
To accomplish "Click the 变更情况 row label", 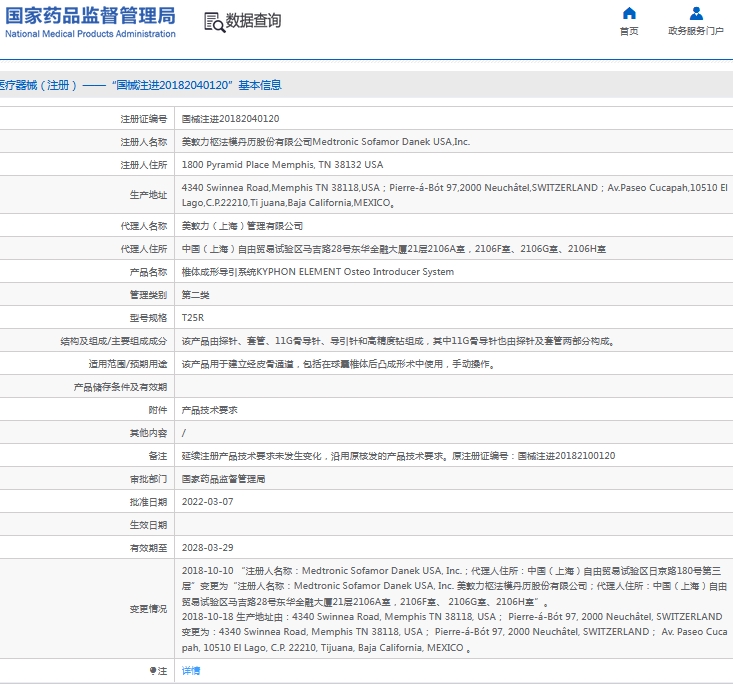I will pyautogui.click(x=148, y=609).
